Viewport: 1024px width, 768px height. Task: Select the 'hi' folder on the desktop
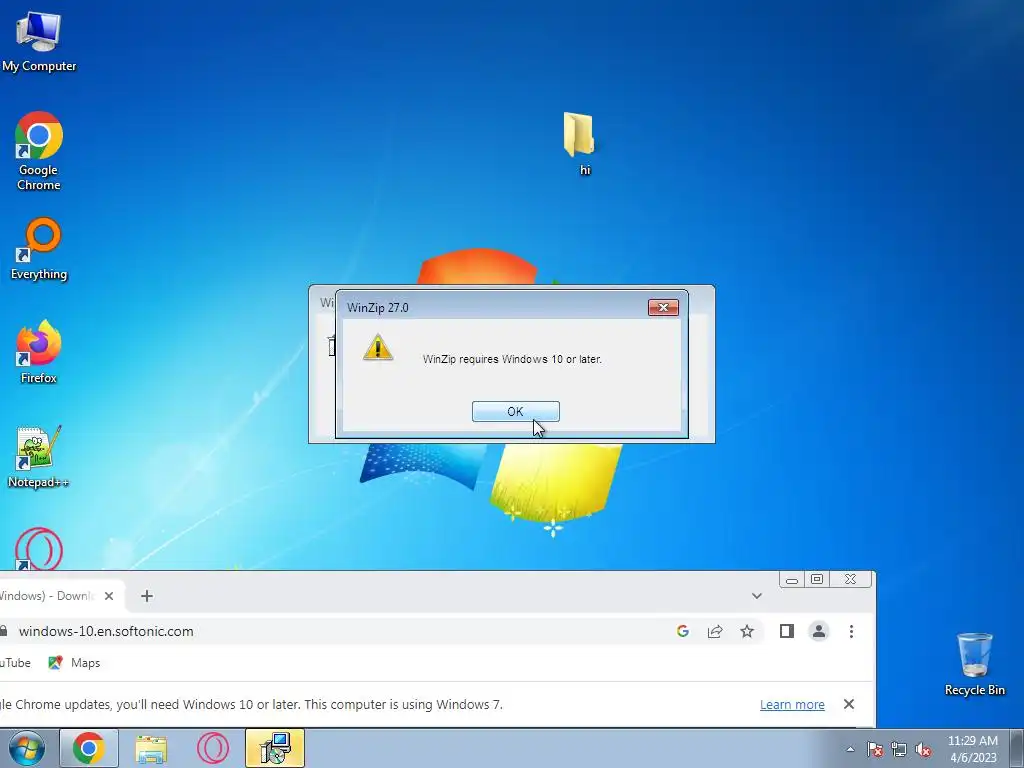coord(579,143)
